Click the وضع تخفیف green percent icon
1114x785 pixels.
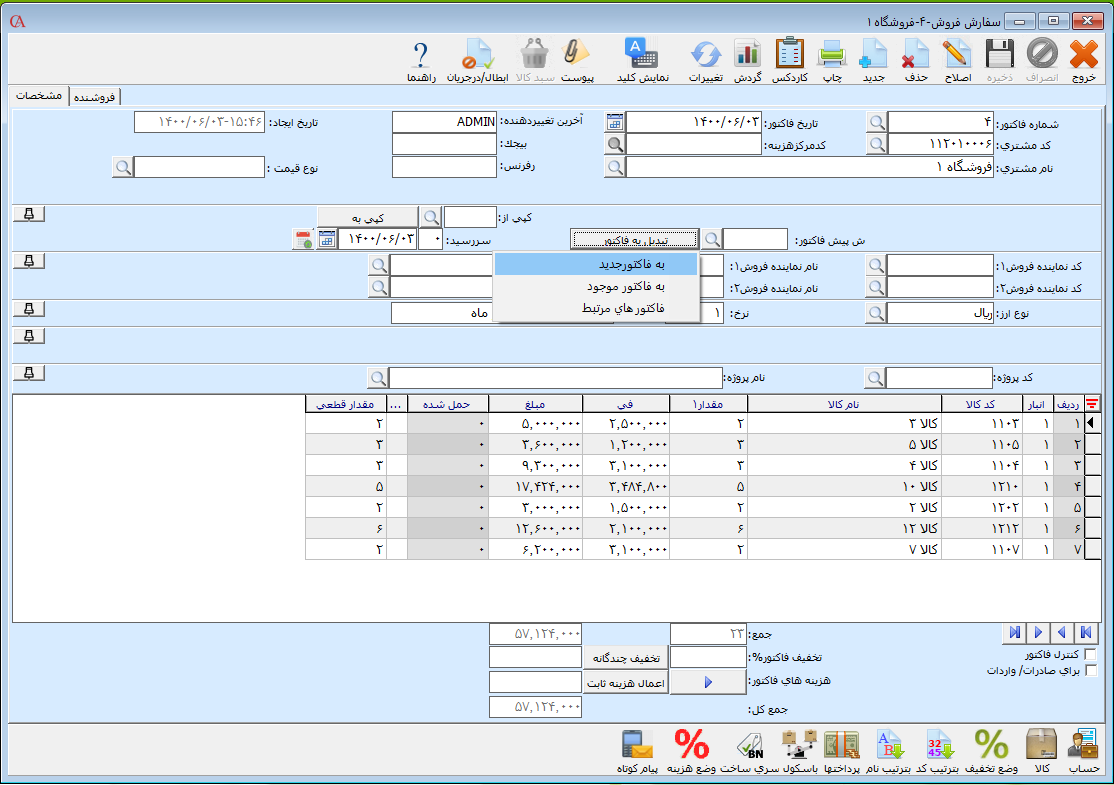(x=990, y=746)
